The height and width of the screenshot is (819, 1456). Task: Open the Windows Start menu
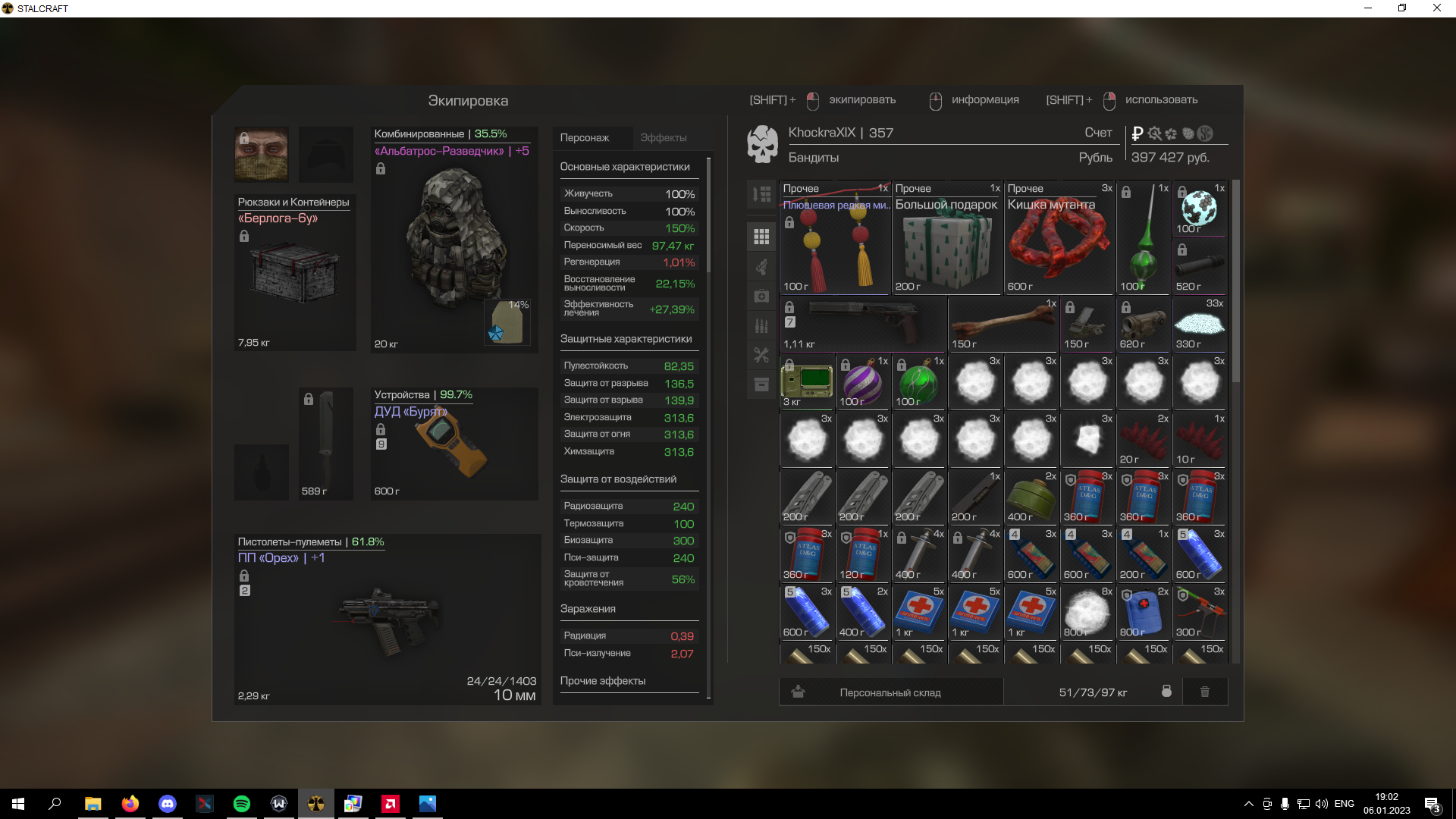[18, 804]
